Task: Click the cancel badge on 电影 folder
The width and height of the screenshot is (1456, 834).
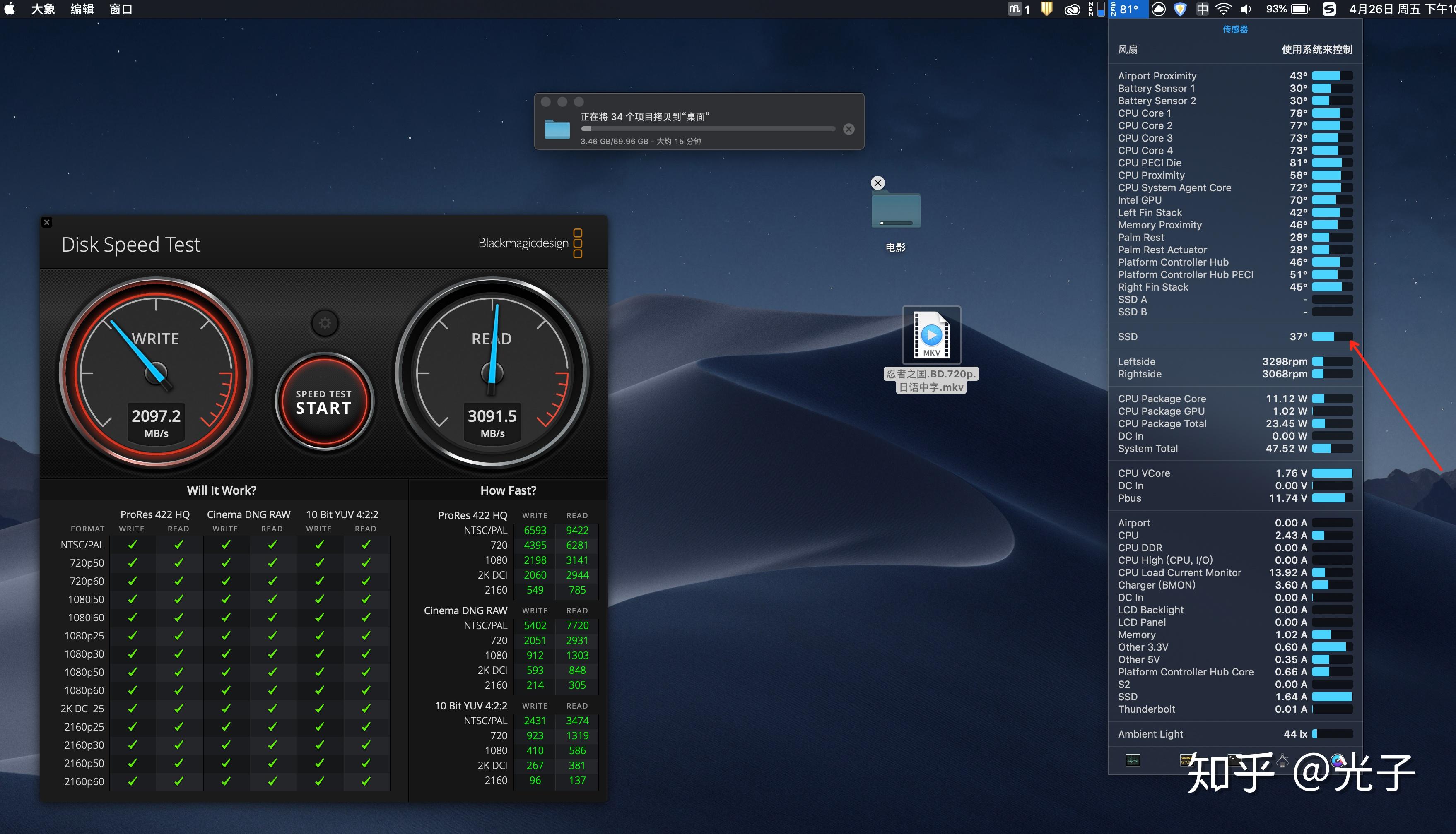Action: coord(877,183)
